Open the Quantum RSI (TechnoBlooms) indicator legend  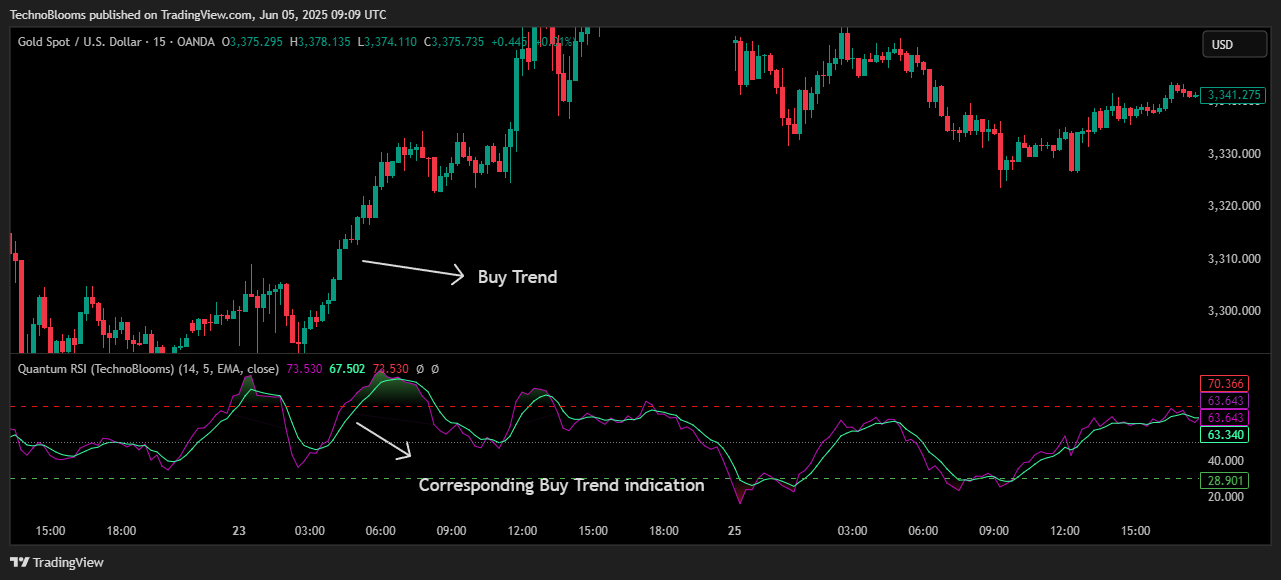pos(149,369)
